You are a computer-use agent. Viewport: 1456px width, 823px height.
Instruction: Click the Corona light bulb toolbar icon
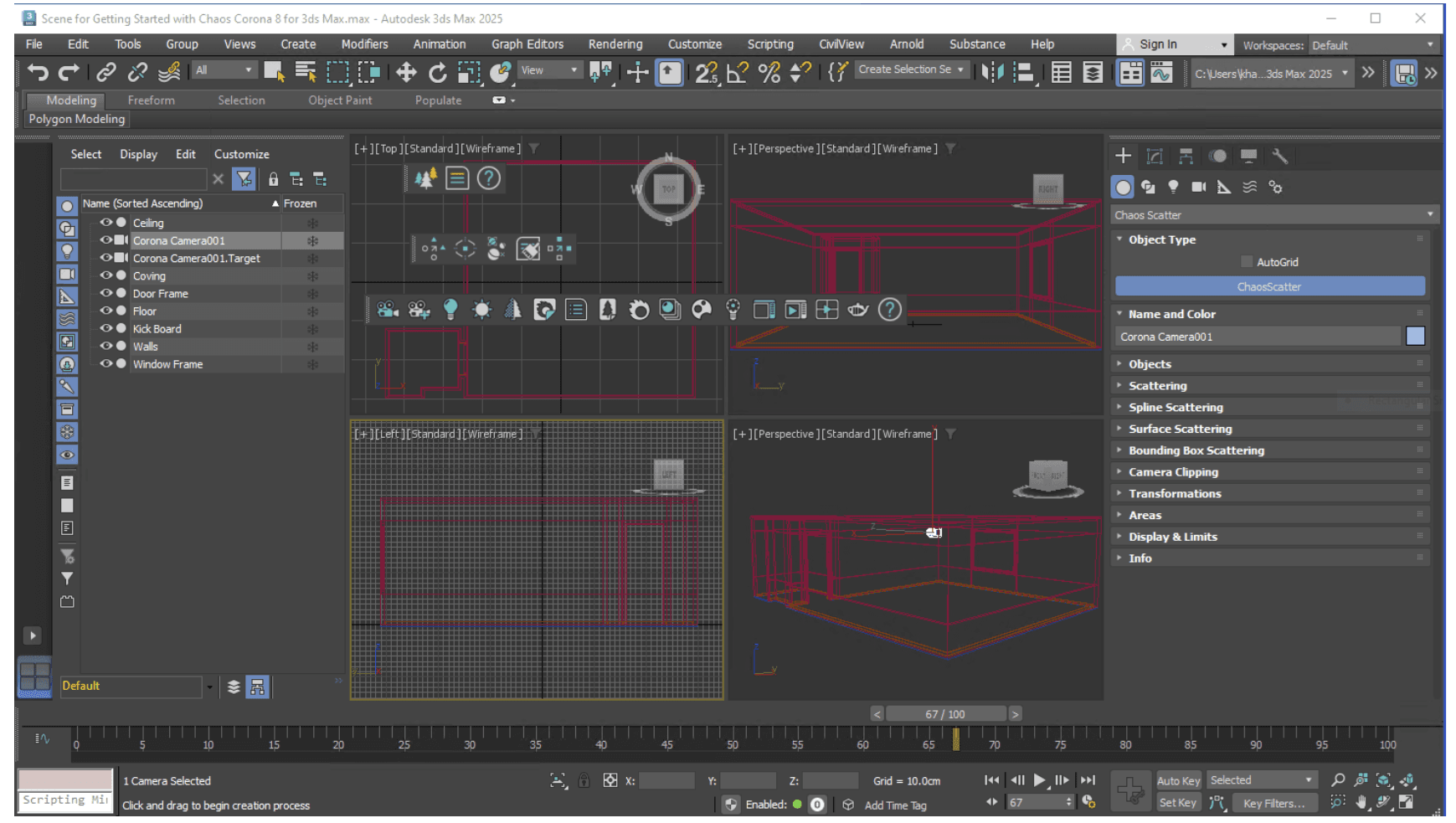pos(450,310)
